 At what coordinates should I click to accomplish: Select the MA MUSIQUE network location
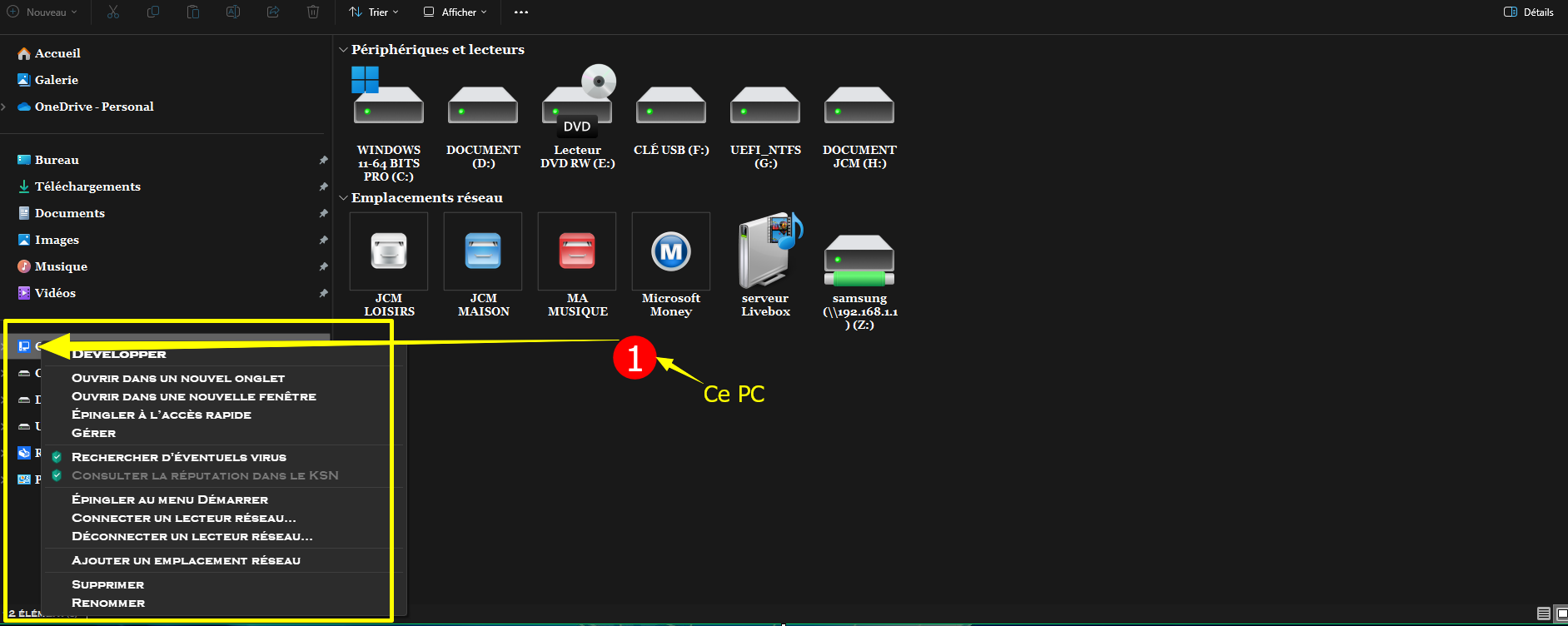pos(577,266)
